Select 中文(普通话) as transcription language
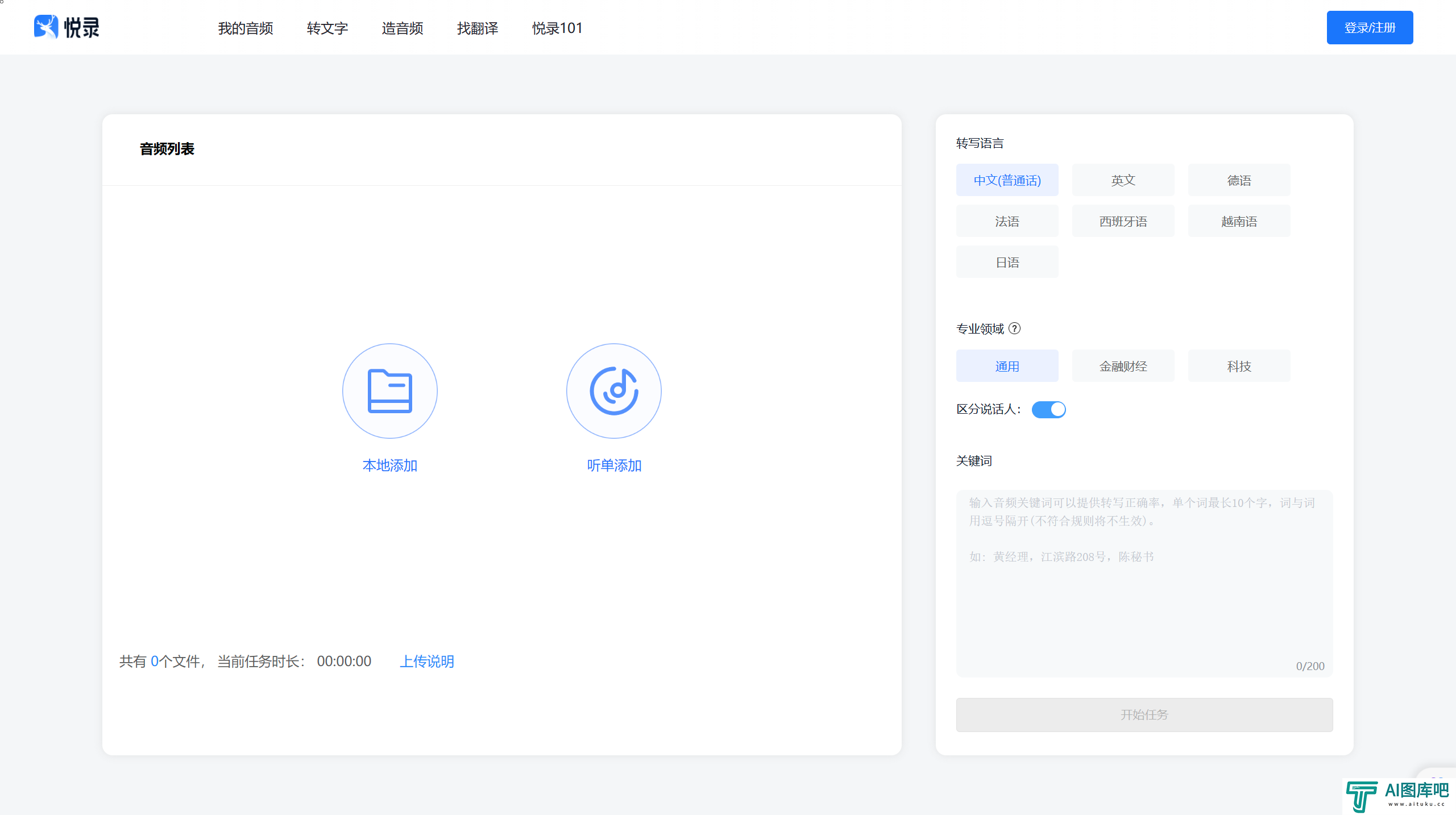 (x=1007, y=180)
